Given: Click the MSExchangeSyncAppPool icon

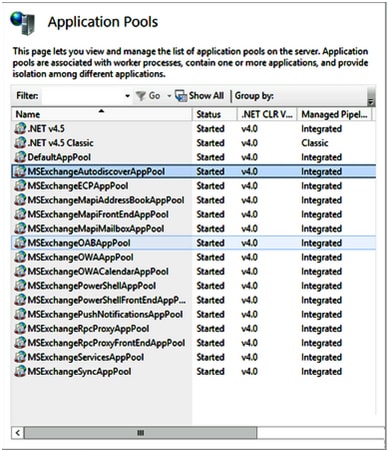Looking at the screenshot, I should click(20, 371).
